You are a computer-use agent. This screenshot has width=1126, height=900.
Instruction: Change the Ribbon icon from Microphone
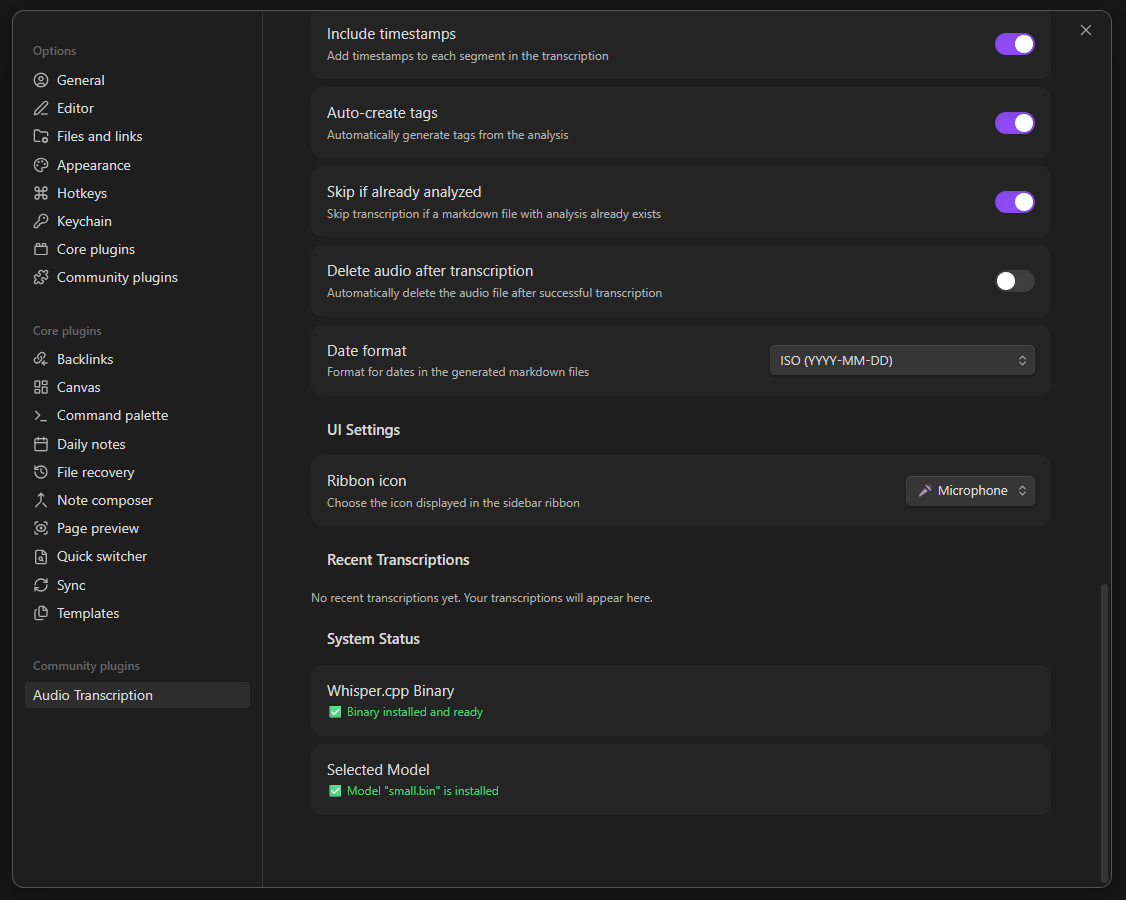(x=969, y=490)
